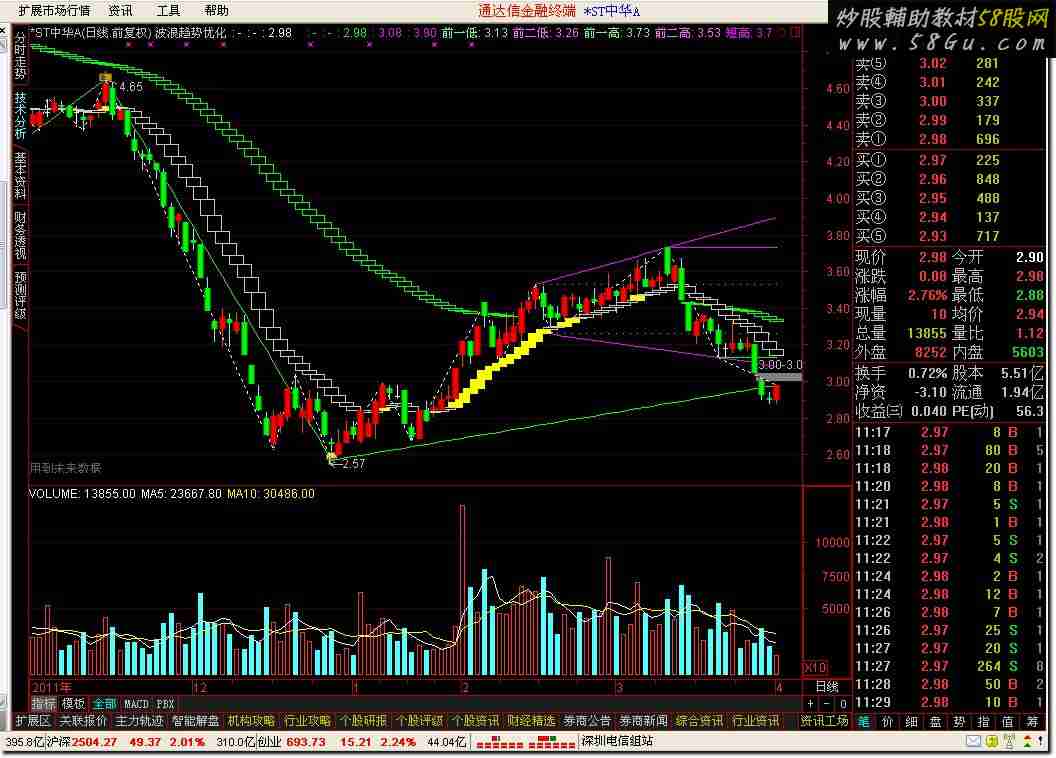
Task: Click the 沪深 index value 2504.27
Action: [x=94, y=742]
